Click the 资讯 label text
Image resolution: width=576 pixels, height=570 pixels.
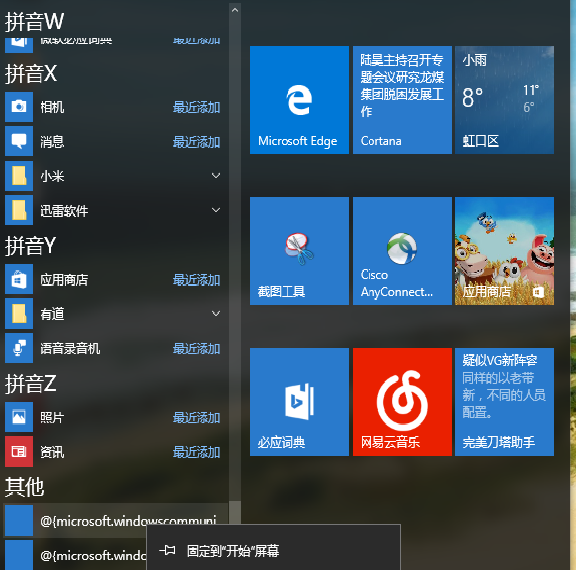[52, 452]
